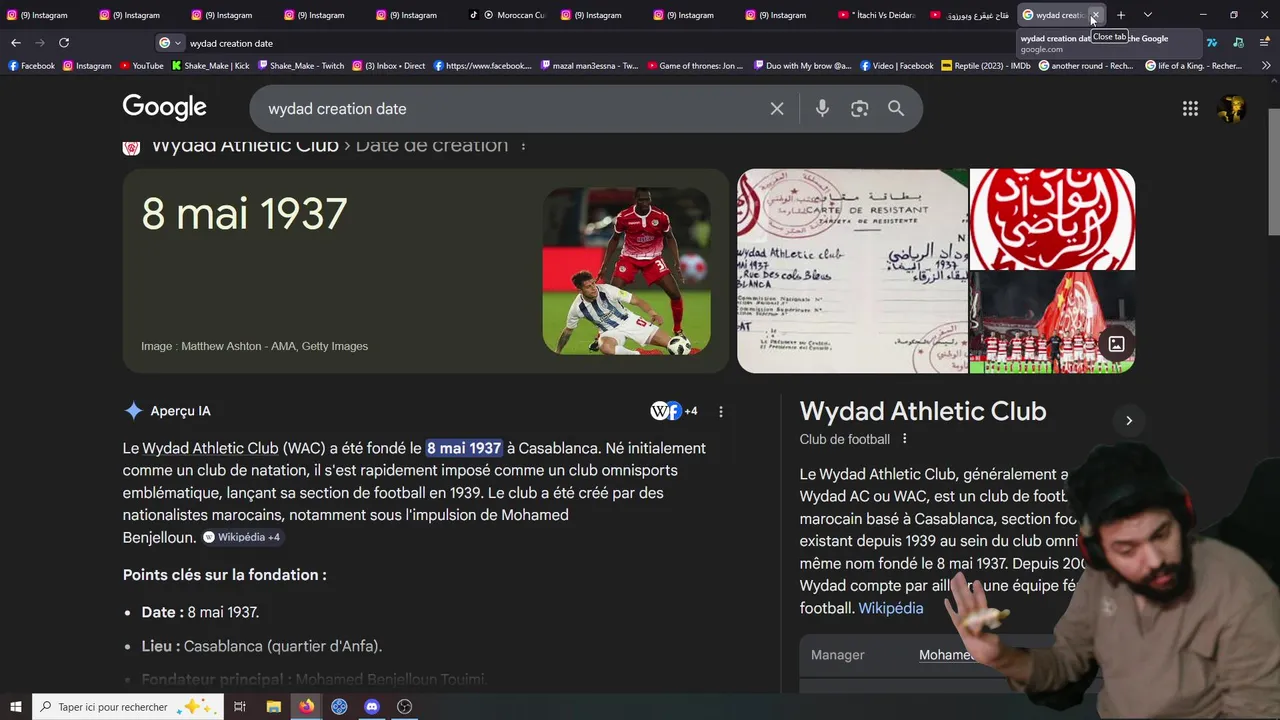
Task: Submit search using the magnifier icon
Action: pos(896,109)
